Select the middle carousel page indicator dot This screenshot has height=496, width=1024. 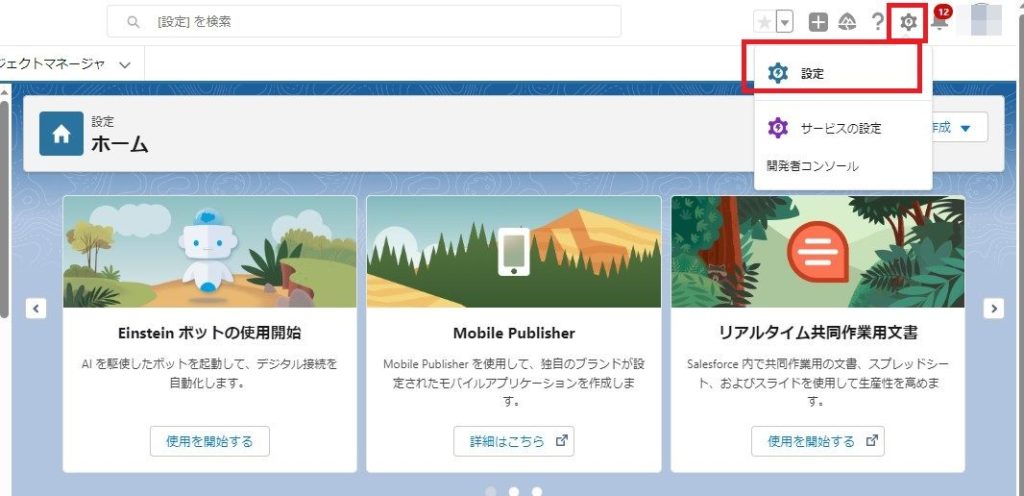pyautogui.click(x=514, y=491)
